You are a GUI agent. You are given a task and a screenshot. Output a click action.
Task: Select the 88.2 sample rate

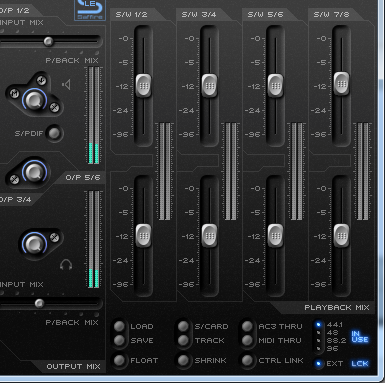318,340
